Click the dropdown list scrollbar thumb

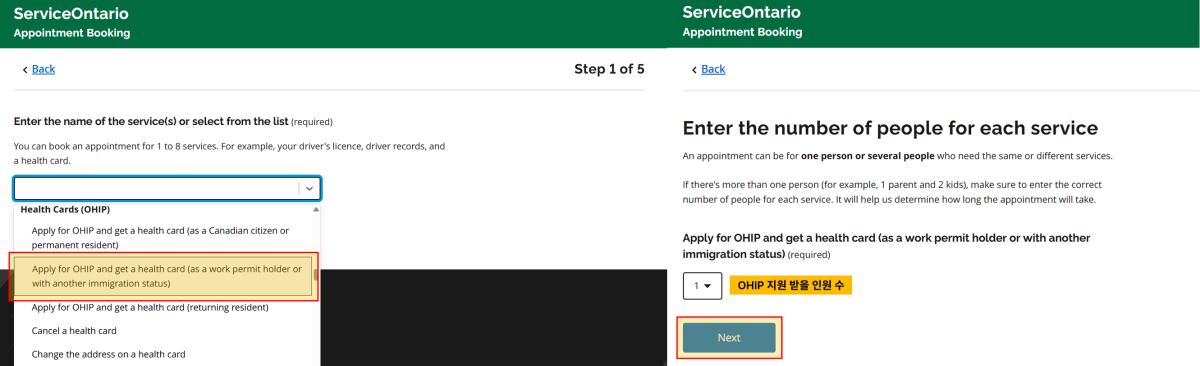tap(317, 275)
